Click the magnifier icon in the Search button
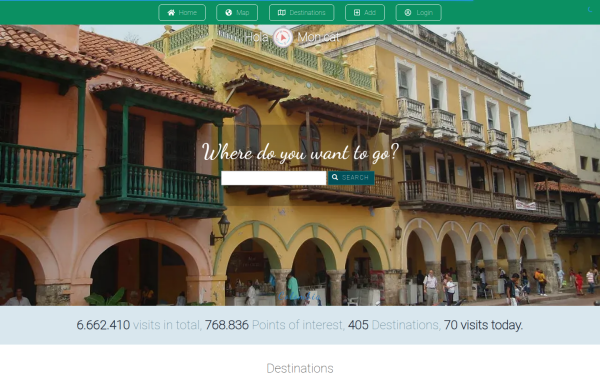 (335, 177)
